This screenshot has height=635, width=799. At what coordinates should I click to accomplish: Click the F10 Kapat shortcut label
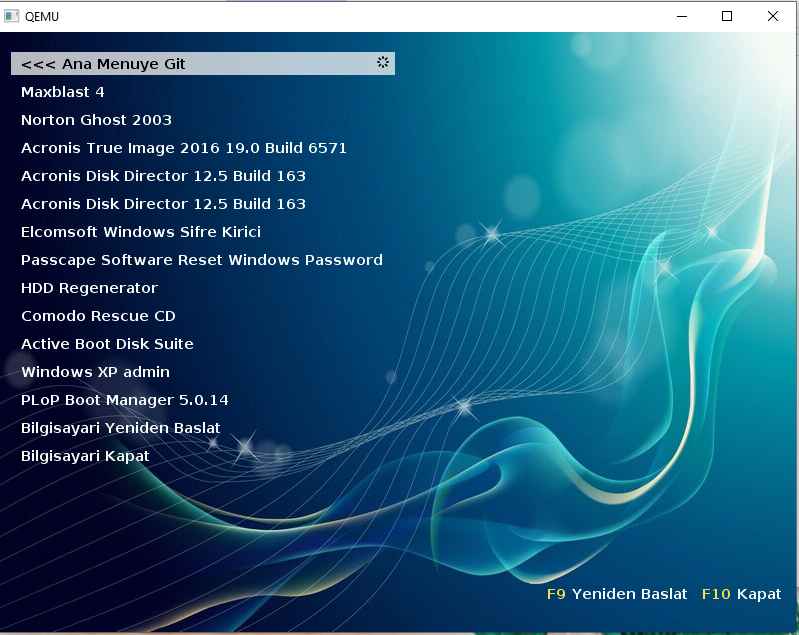[x=741, y=594]
